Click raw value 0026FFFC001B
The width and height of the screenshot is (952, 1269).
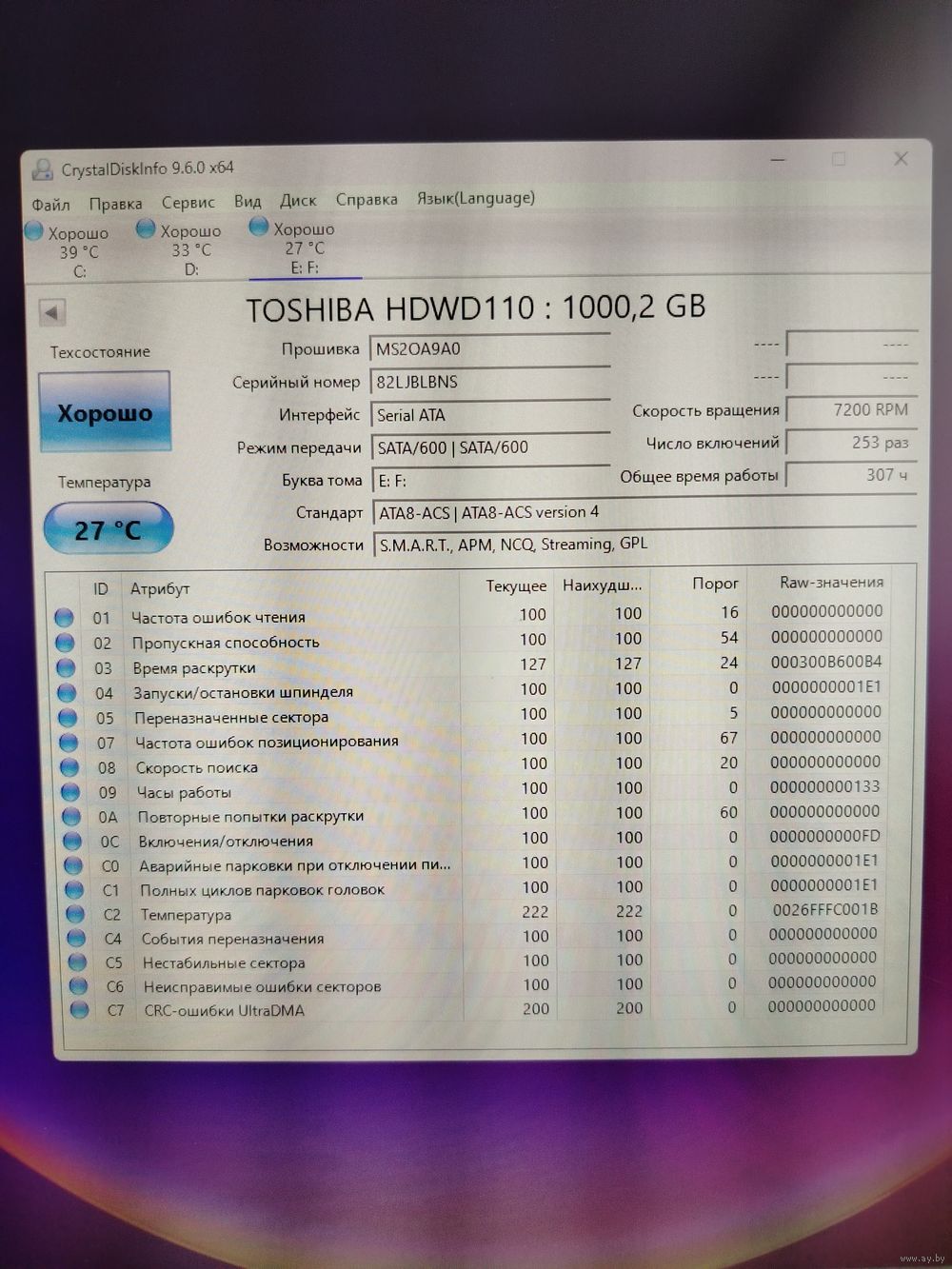(825, 910)
